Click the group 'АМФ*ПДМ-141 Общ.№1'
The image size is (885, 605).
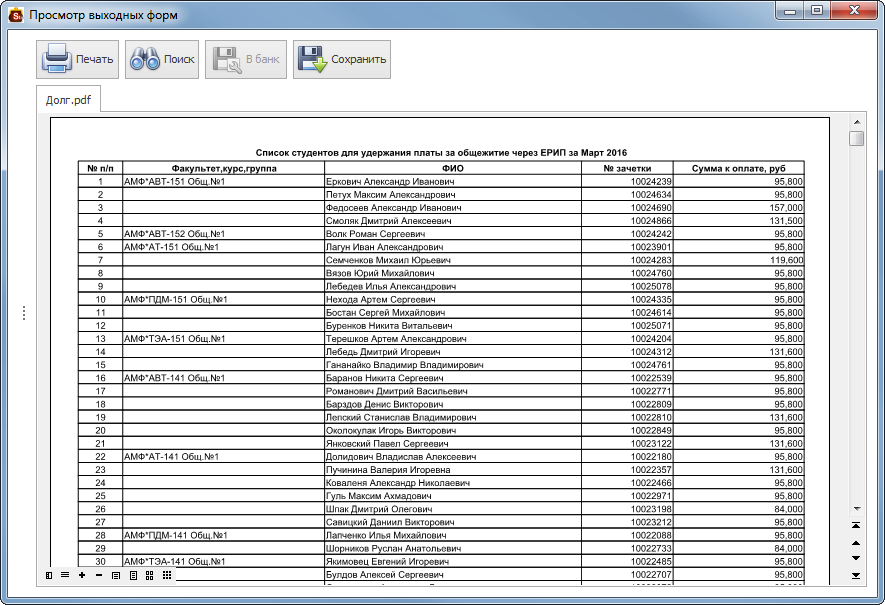click(x=176, y=535)
